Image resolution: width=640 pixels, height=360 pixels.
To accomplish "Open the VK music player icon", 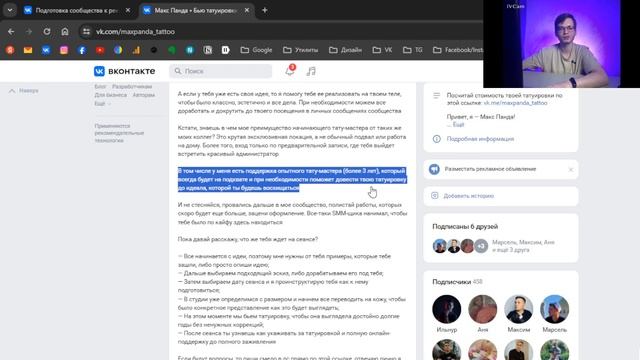I will click(x=311, y=71).
